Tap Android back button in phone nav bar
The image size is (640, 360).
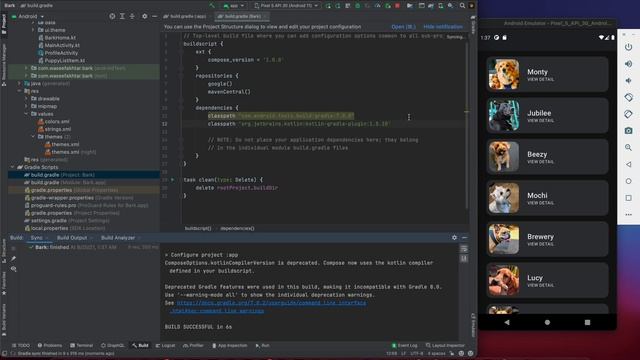[507, 322]
